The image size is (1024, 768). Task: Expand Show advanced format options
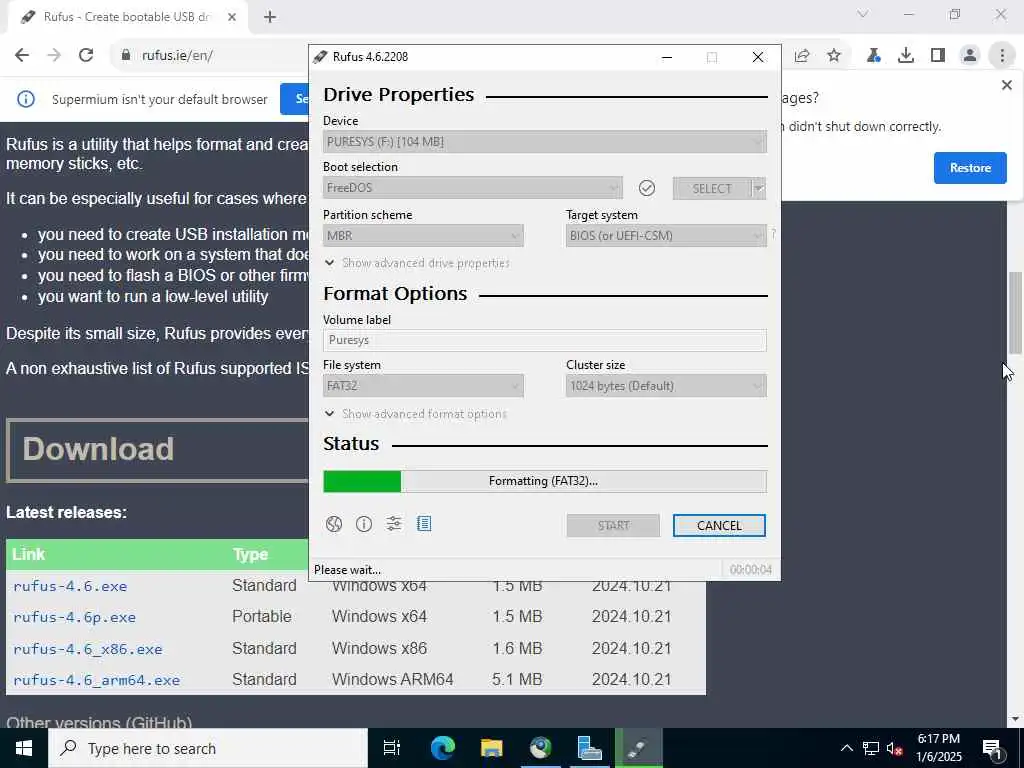tap(415, 414)
